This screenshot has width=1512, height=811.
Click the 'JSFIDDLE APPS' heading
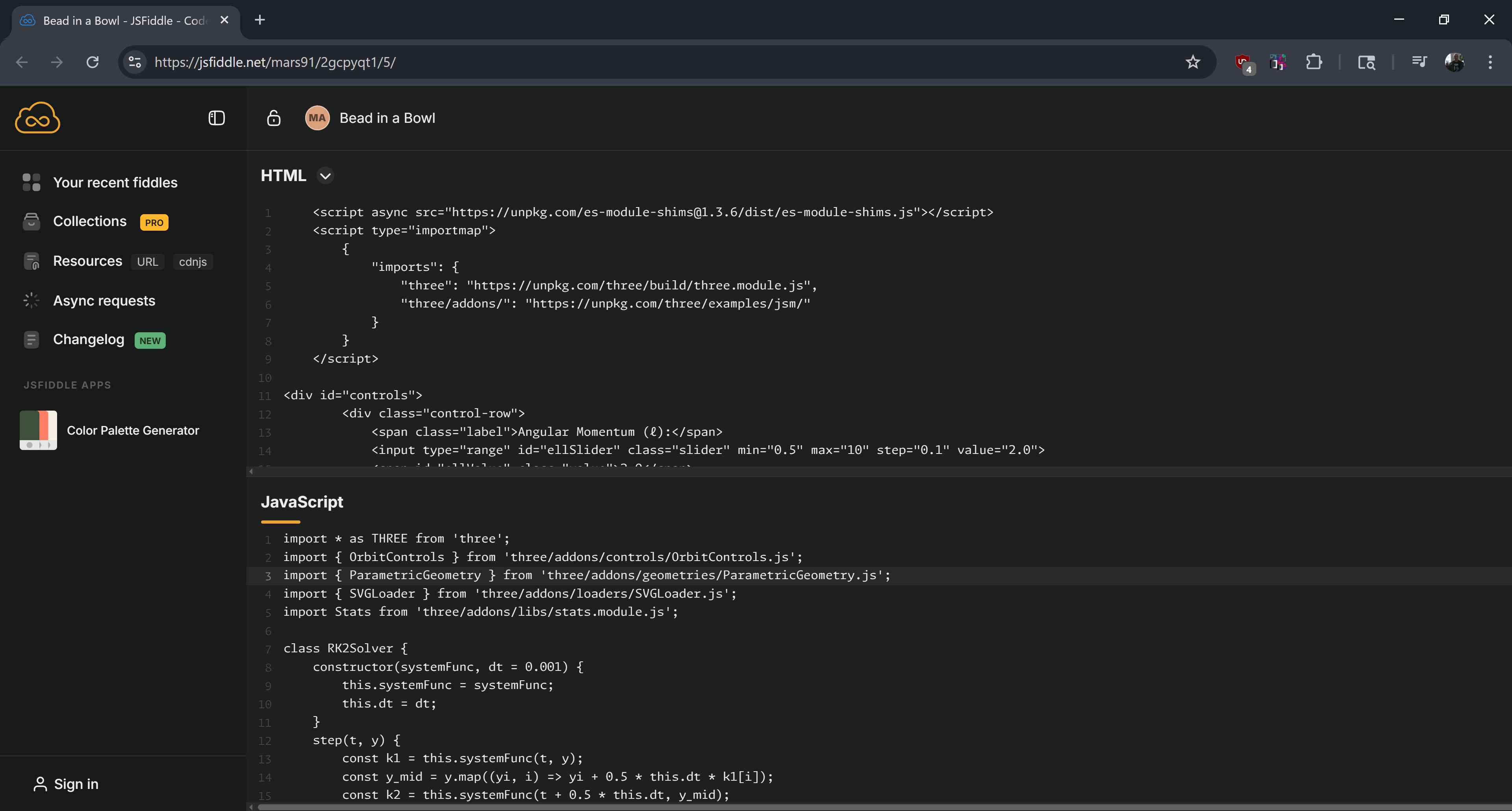coord(67,385)
